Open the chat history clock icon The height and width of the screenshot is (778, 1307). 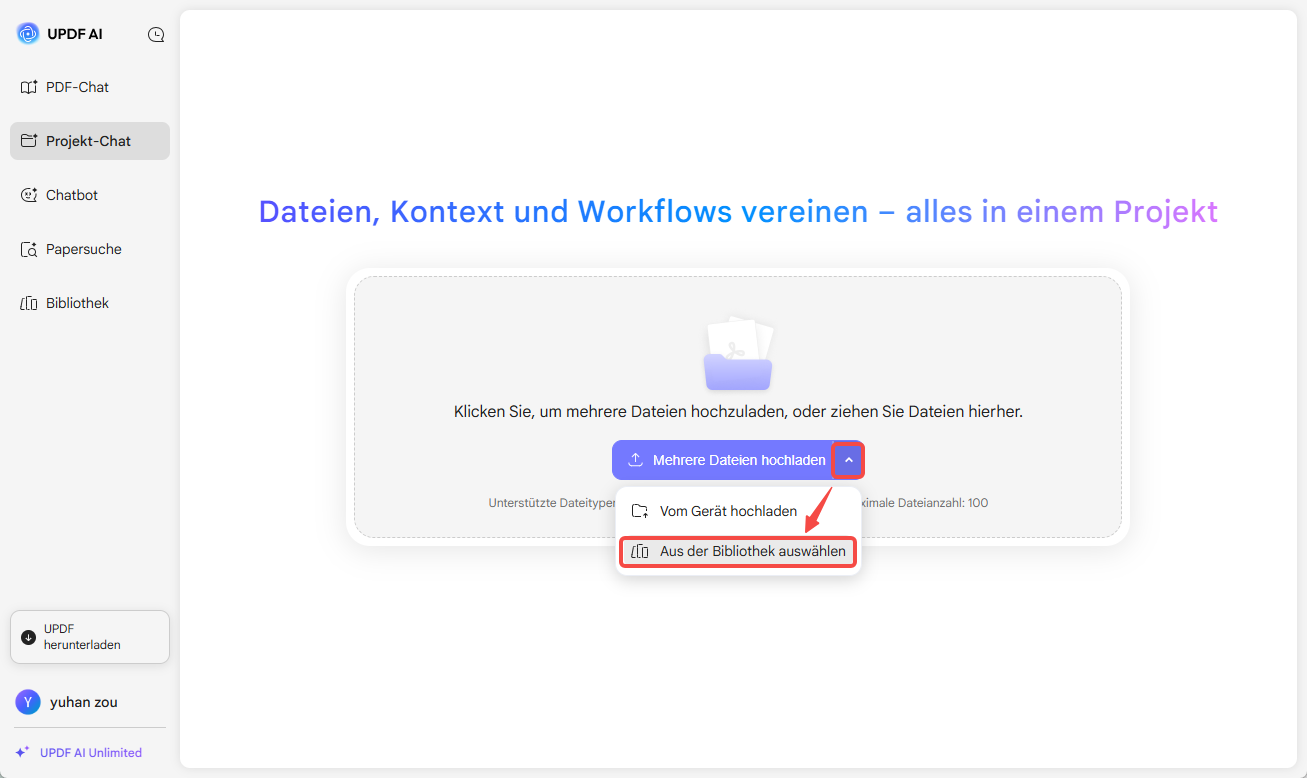[156, 34]
